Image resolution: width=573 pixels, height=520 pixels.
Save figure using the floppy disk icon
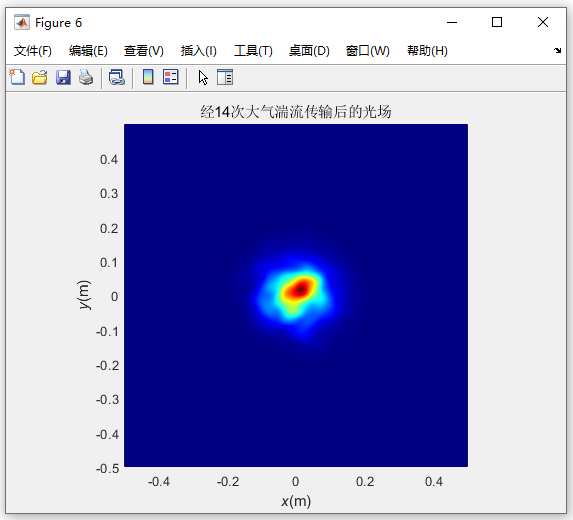click(x=63, y=77)
